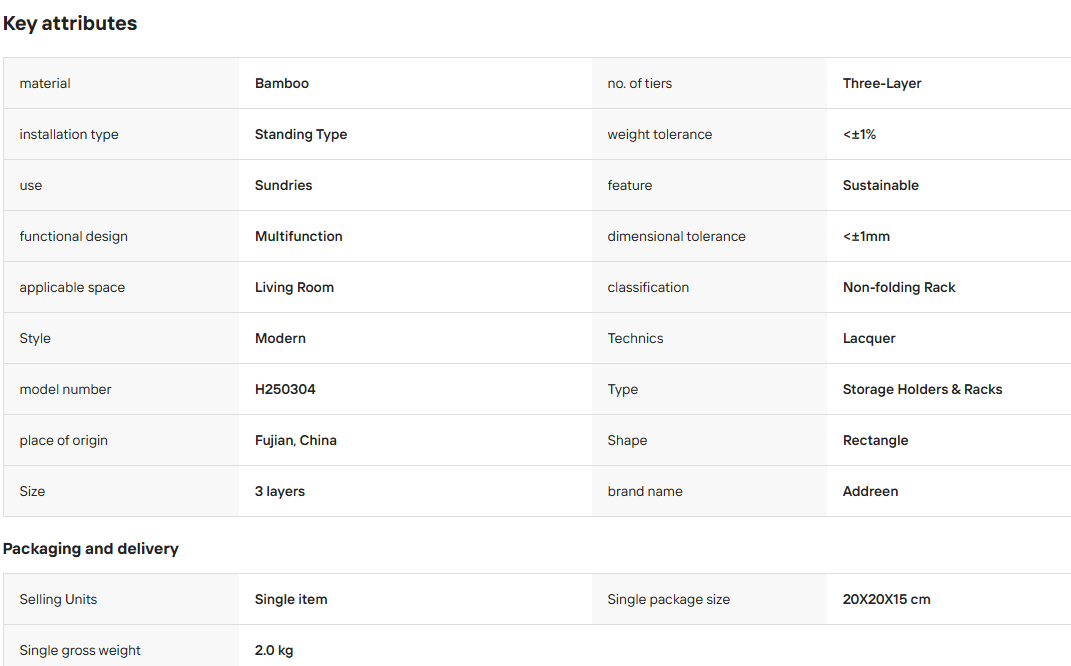Click the Modern style value

(x=280, y=338)
